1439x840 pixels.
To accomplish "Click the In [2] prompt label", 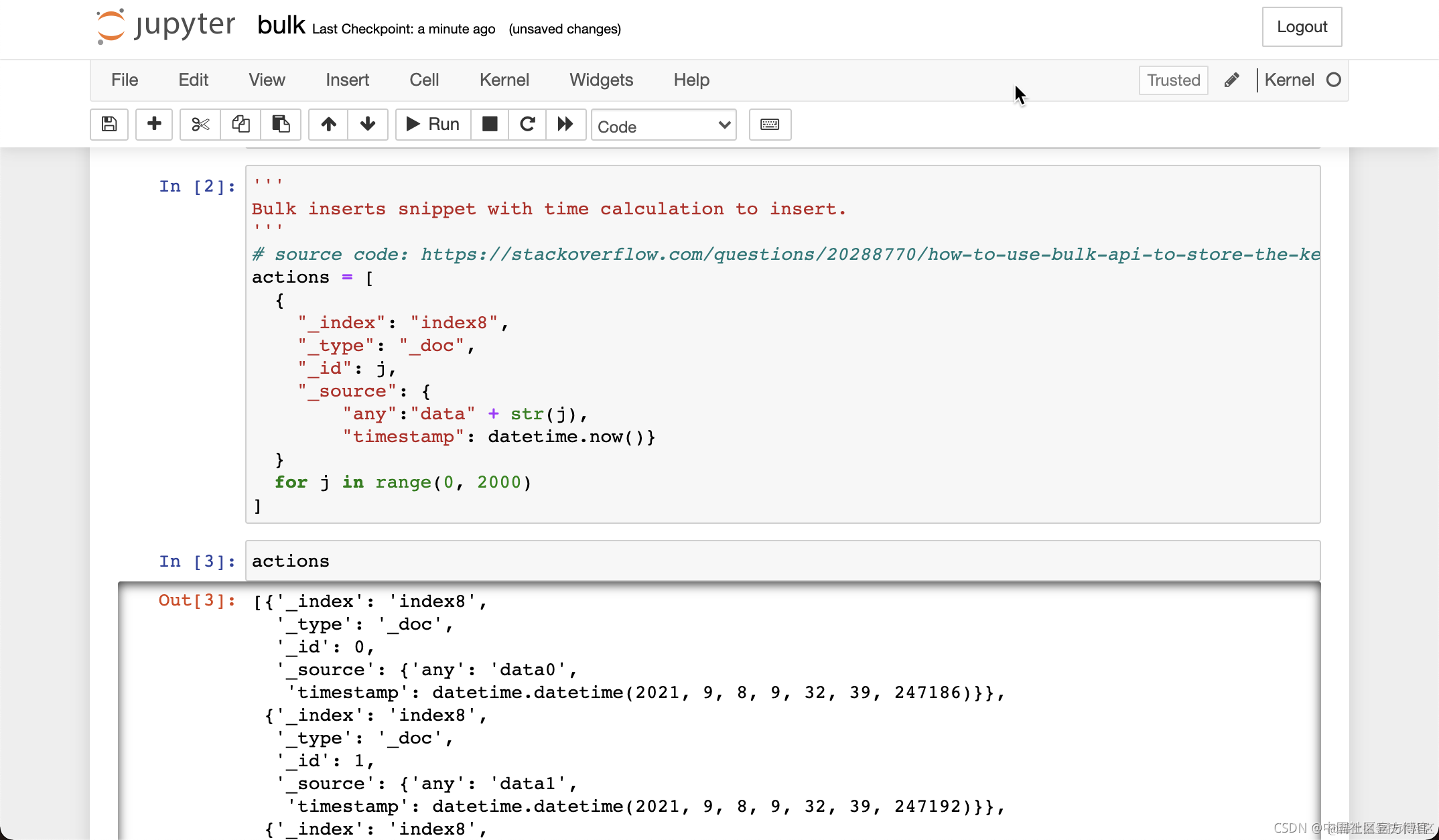I will pos(197,186).
